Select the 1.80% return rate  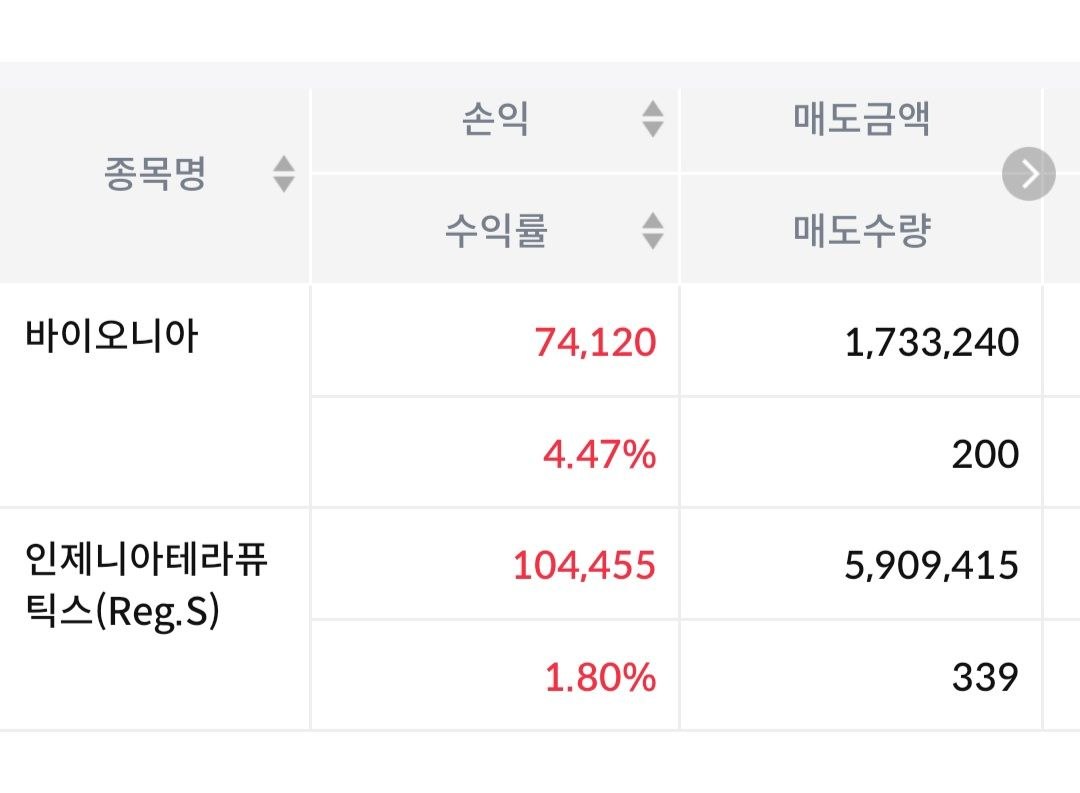(x=600, y=677)
